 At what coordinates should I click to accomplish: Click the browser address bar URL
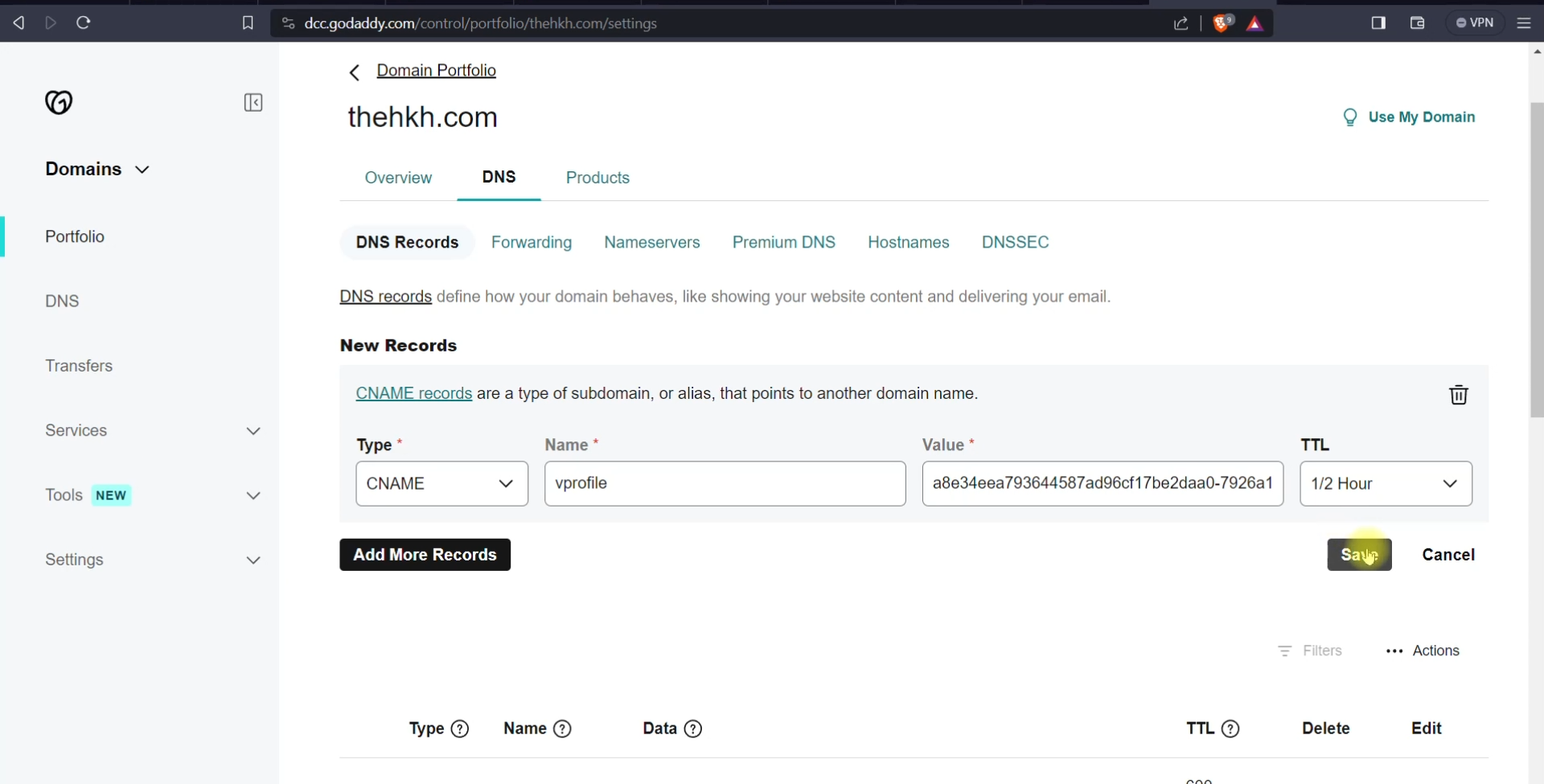(x=481, y=23)
